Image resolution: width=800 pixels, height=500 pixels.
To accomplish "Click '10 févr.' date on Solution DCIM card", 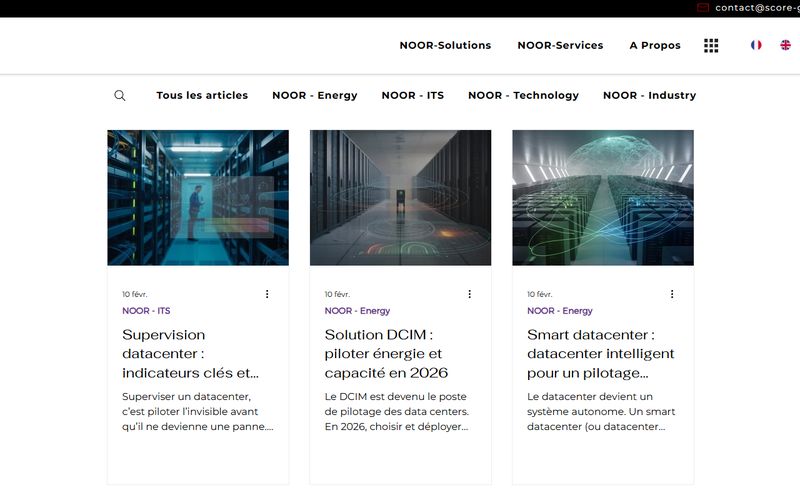I will (x=337, y=294).
